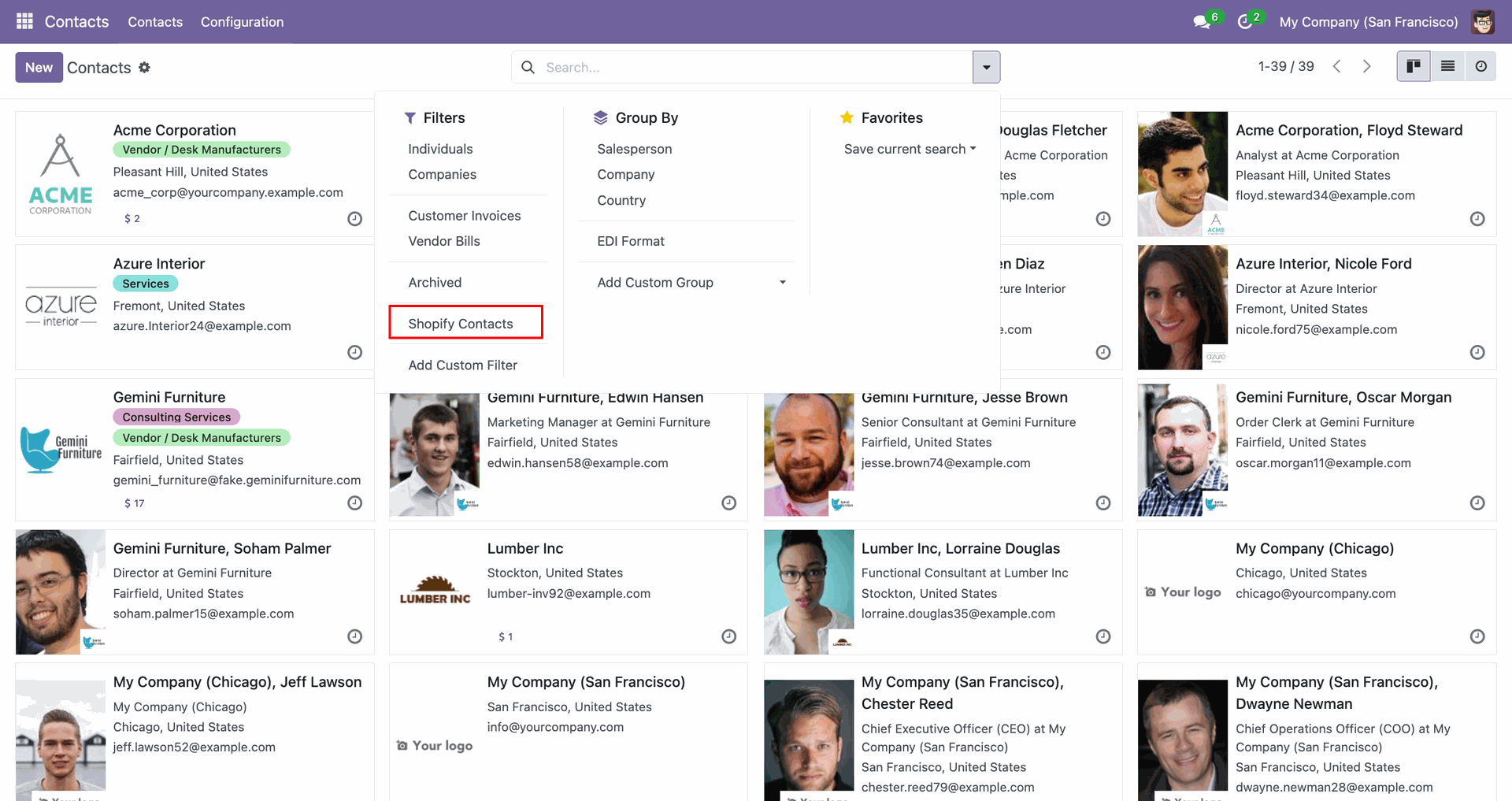The height and width of the screenshot is (801, 1512).
Task: Toggle the search options dropdown arrow
Action: [x=987, y=68]
